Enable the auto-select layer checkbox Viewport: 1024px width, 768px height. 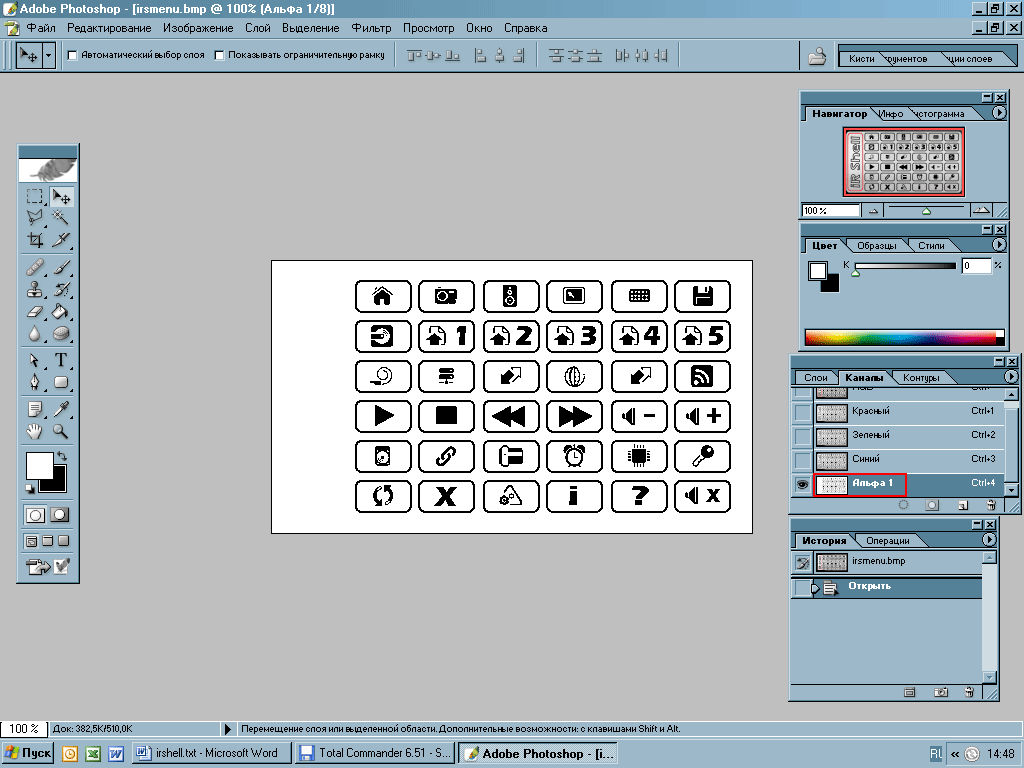[72, 56]
